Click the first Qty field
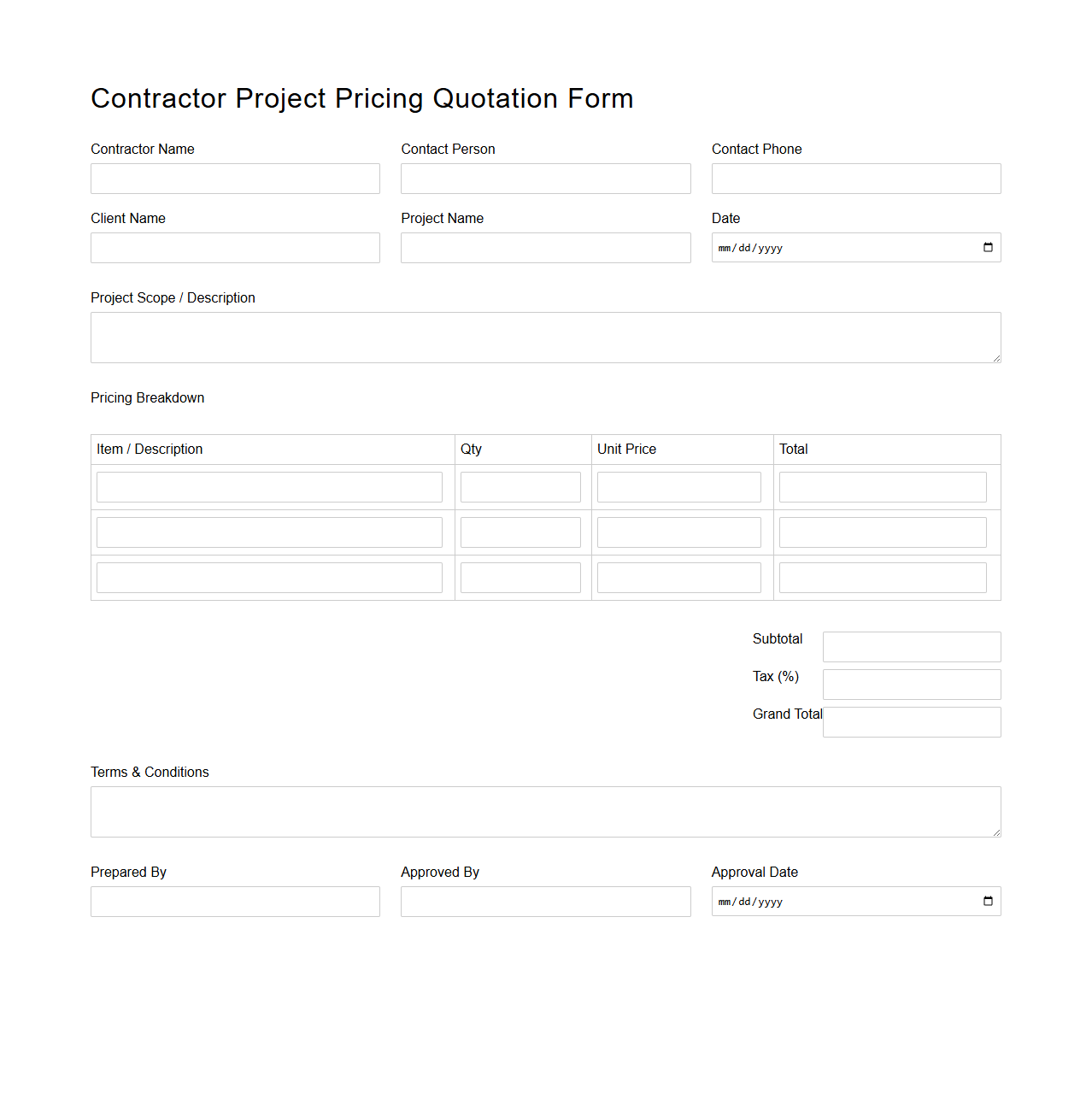Viewport: 1092px width, 1111px height. coord(520,486)
